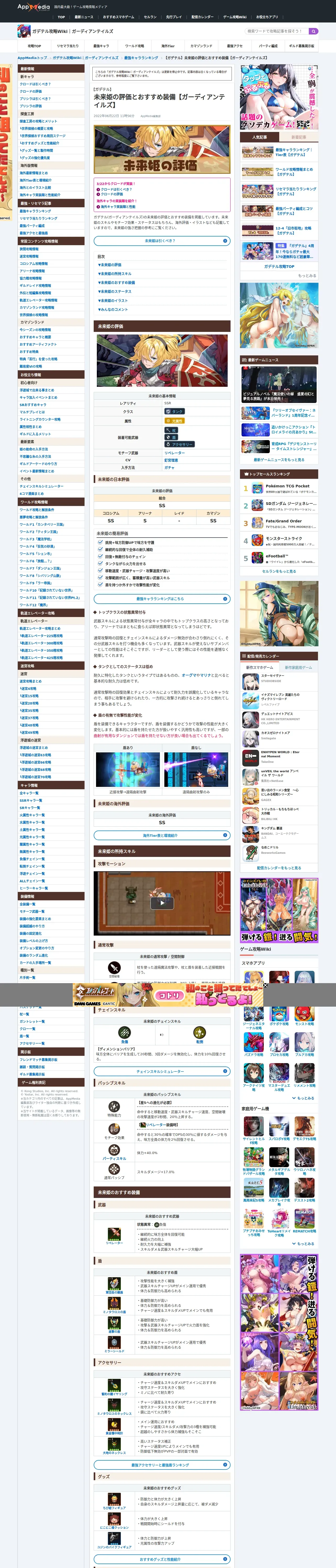
Task: Switch to the 新着記事 tab
Action: (x=298, y=137)
